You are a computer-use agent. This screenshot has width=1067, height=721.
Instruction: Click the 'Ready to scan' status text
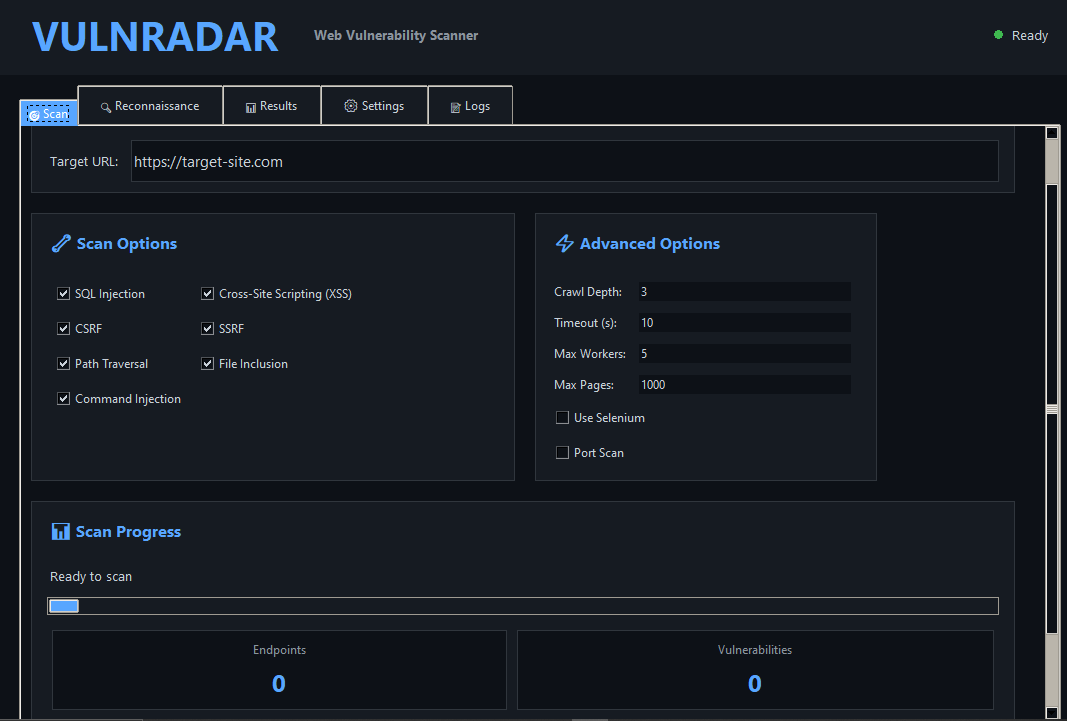click(x=91, y=576)
